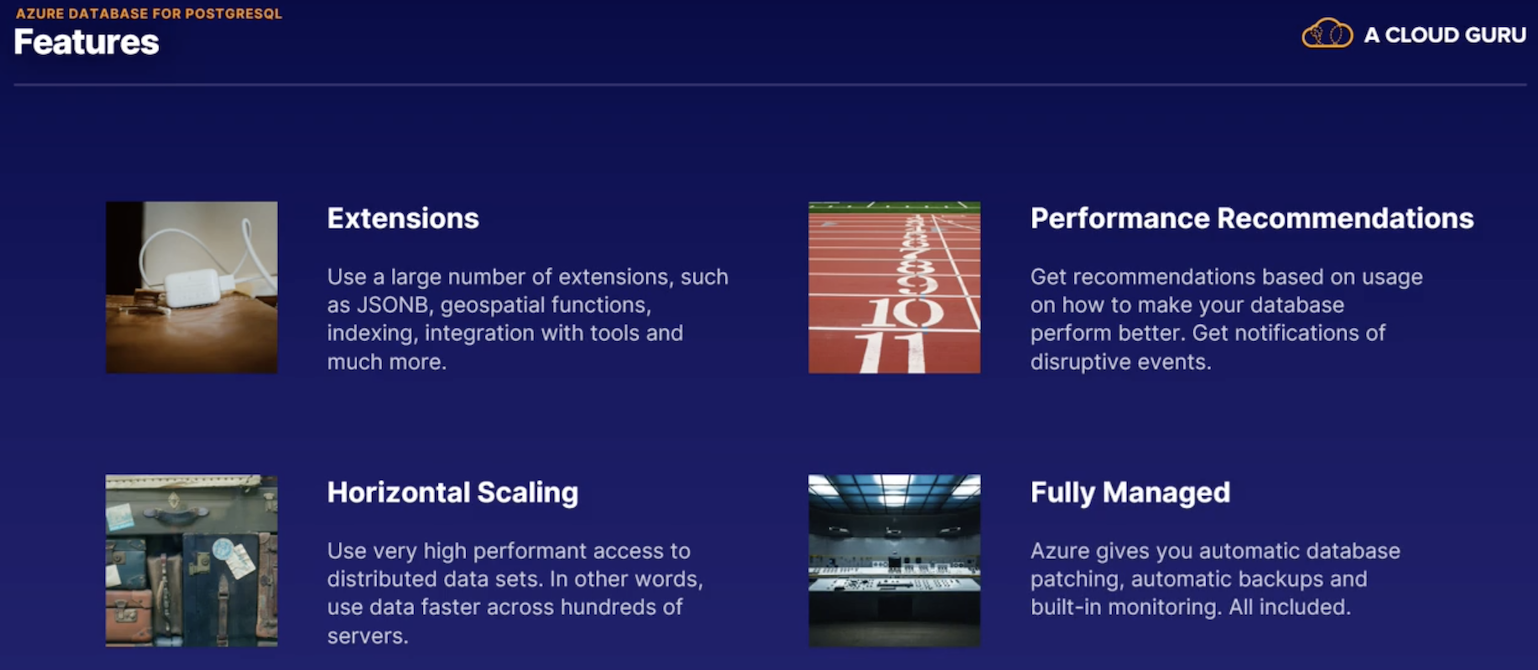The height and width of the screenshot is (670, 1538).
Task: Click the Fully Managed heading
Action: pyautogui.click(x=1130, y=493)
